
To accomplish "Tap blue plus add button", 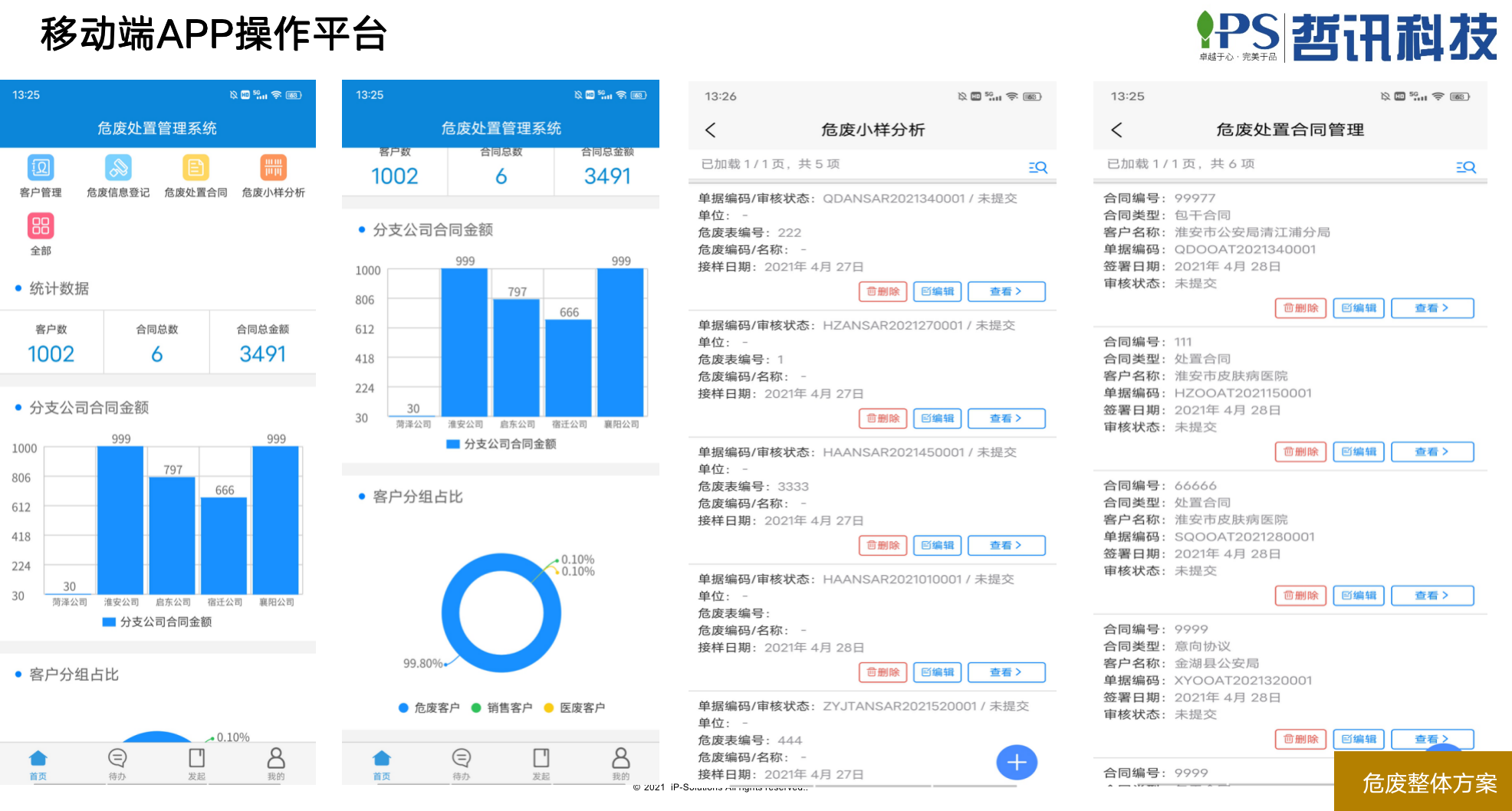I will (x=1017, y=762).
